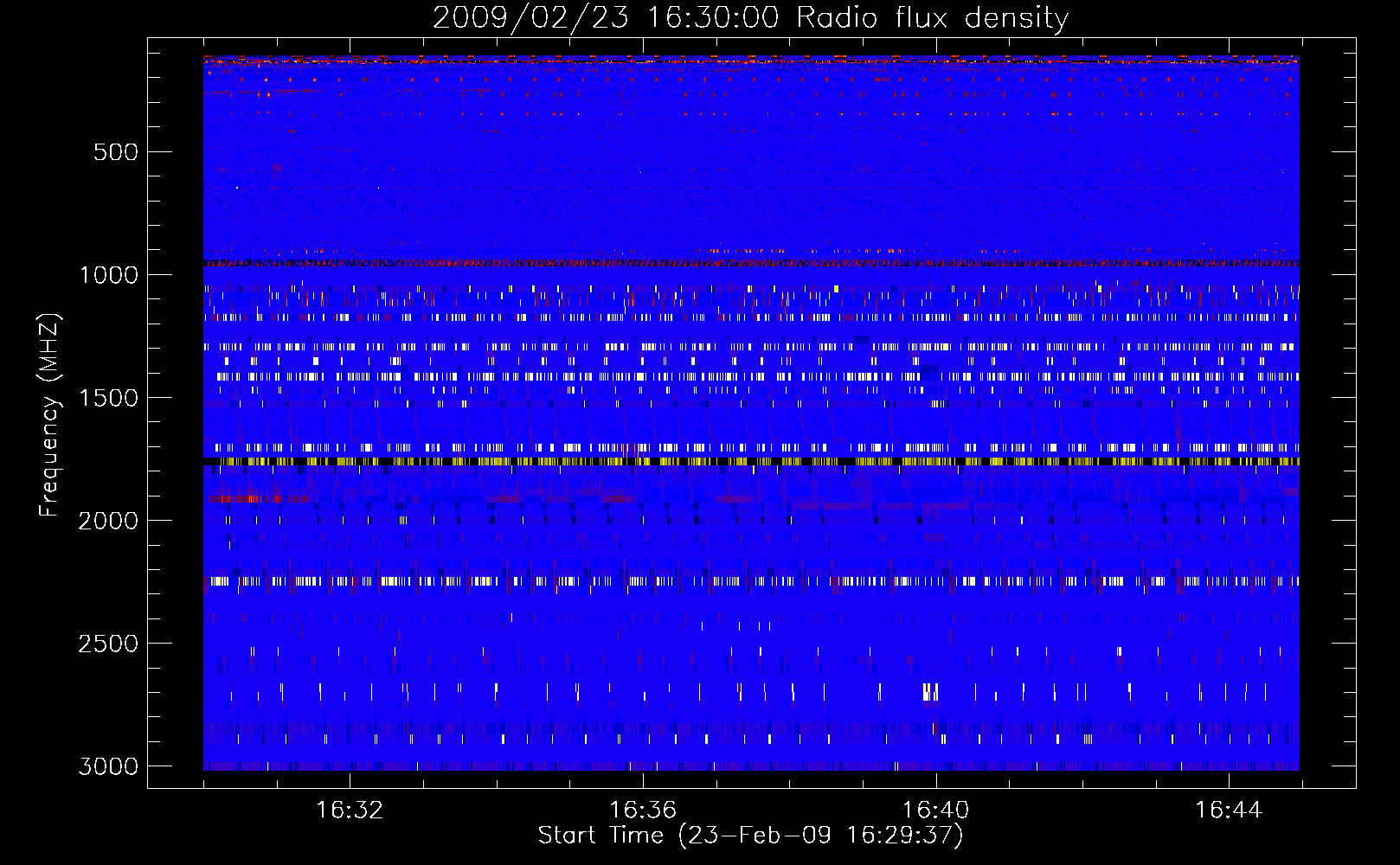This screenshot has width=1400, height=865.
Task: Select the 2000 frequency tick label
Action: pyautogui.click(x=108, y=521)
